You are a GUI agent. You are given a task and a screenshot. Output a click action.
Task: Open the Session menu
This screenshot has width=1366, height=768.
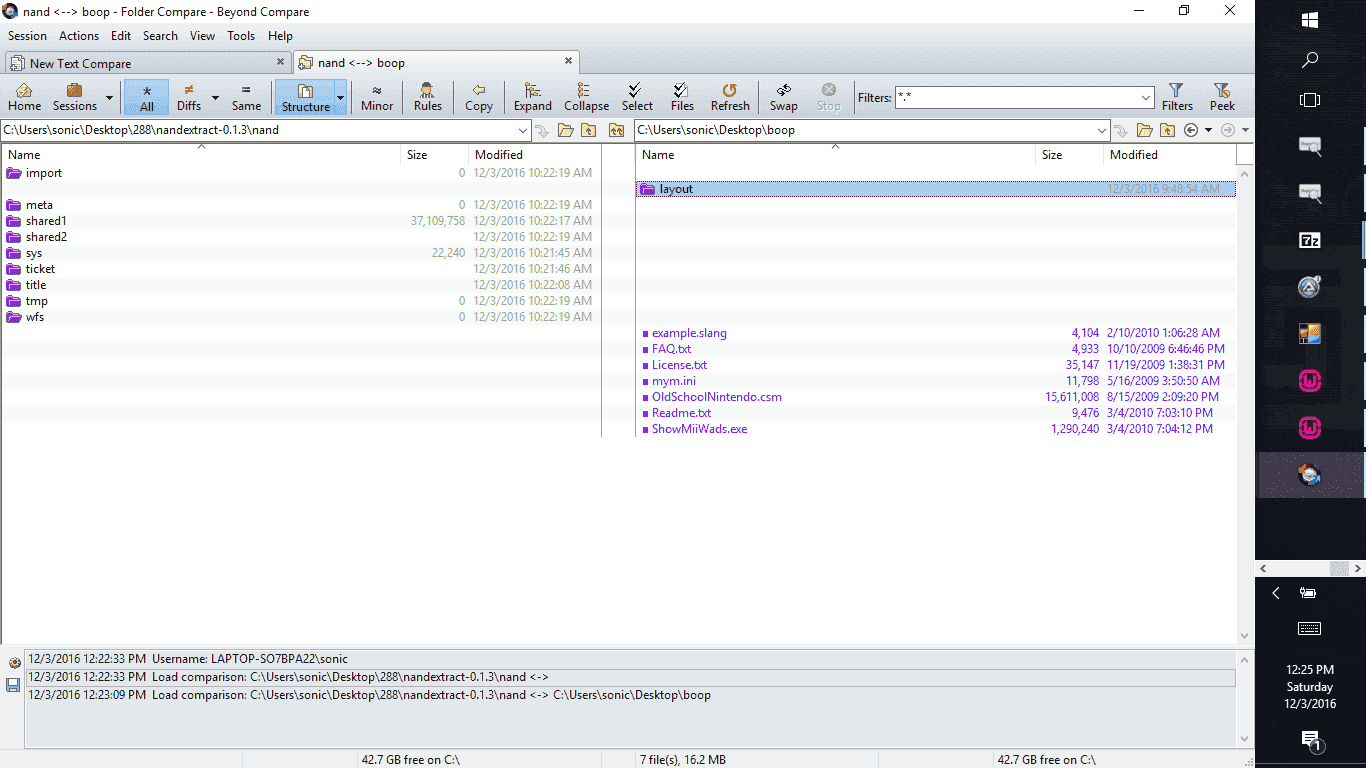27,36
